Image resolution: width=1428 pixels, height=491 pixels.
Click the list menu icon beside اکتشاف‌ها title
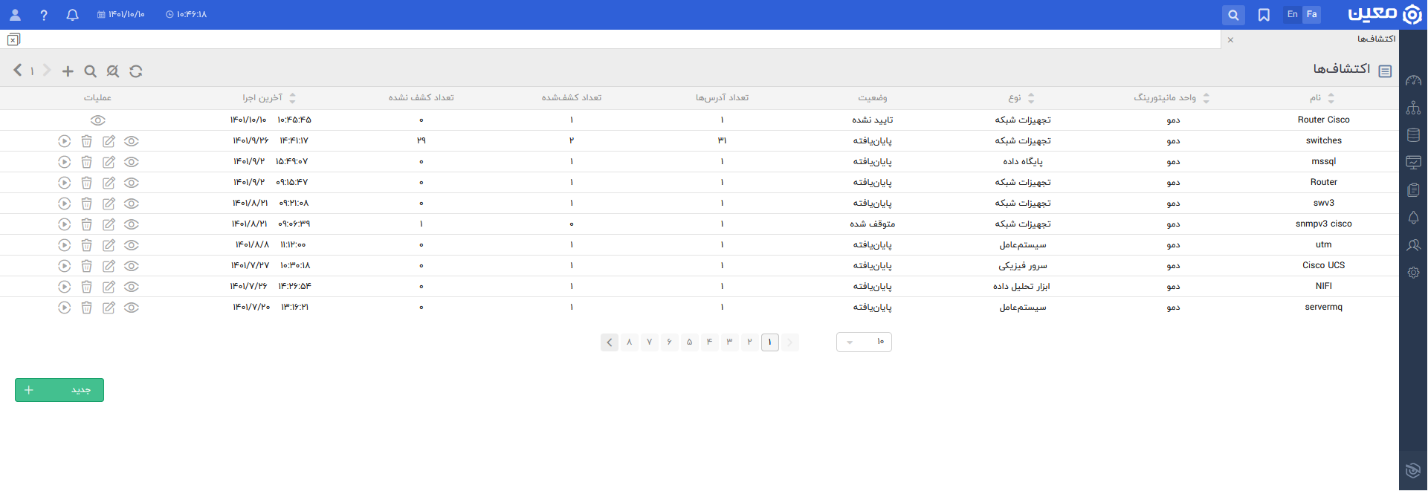pos(1385,71)
